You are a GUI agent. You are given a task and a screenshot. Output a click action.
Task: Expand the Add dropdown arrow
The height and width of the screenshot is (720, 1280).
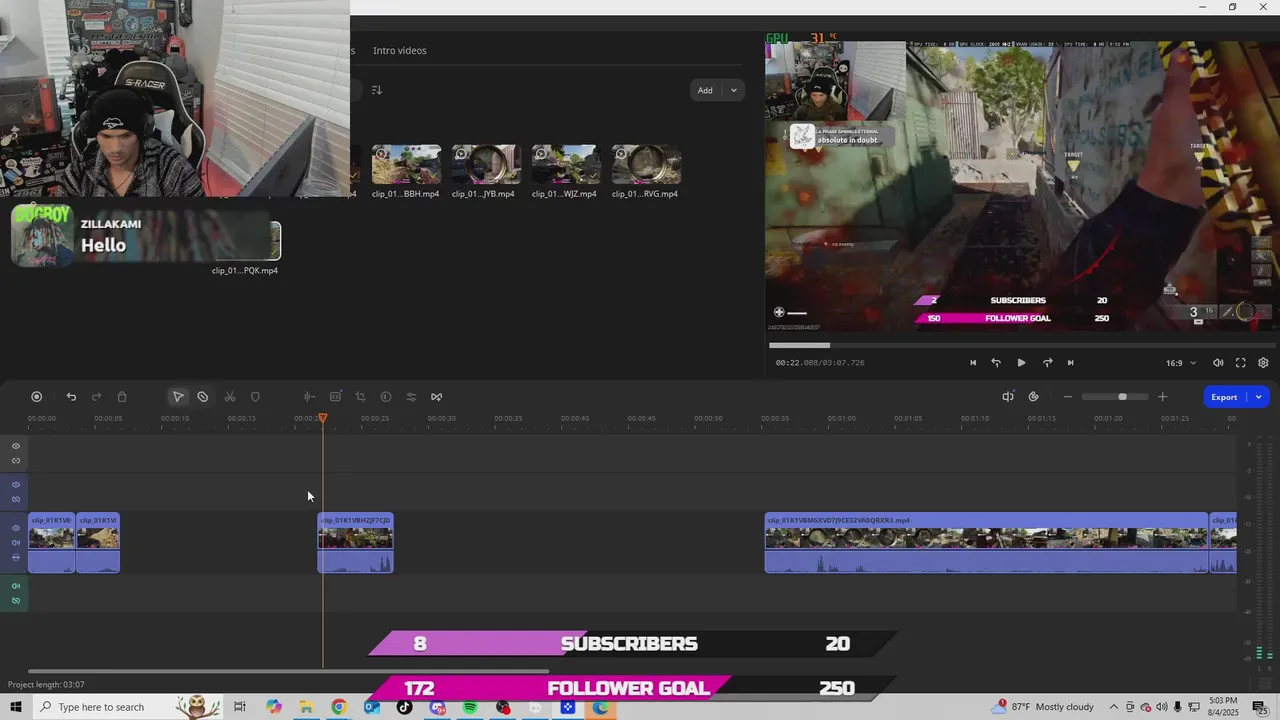pyautogui.click(x=733, y=90)
